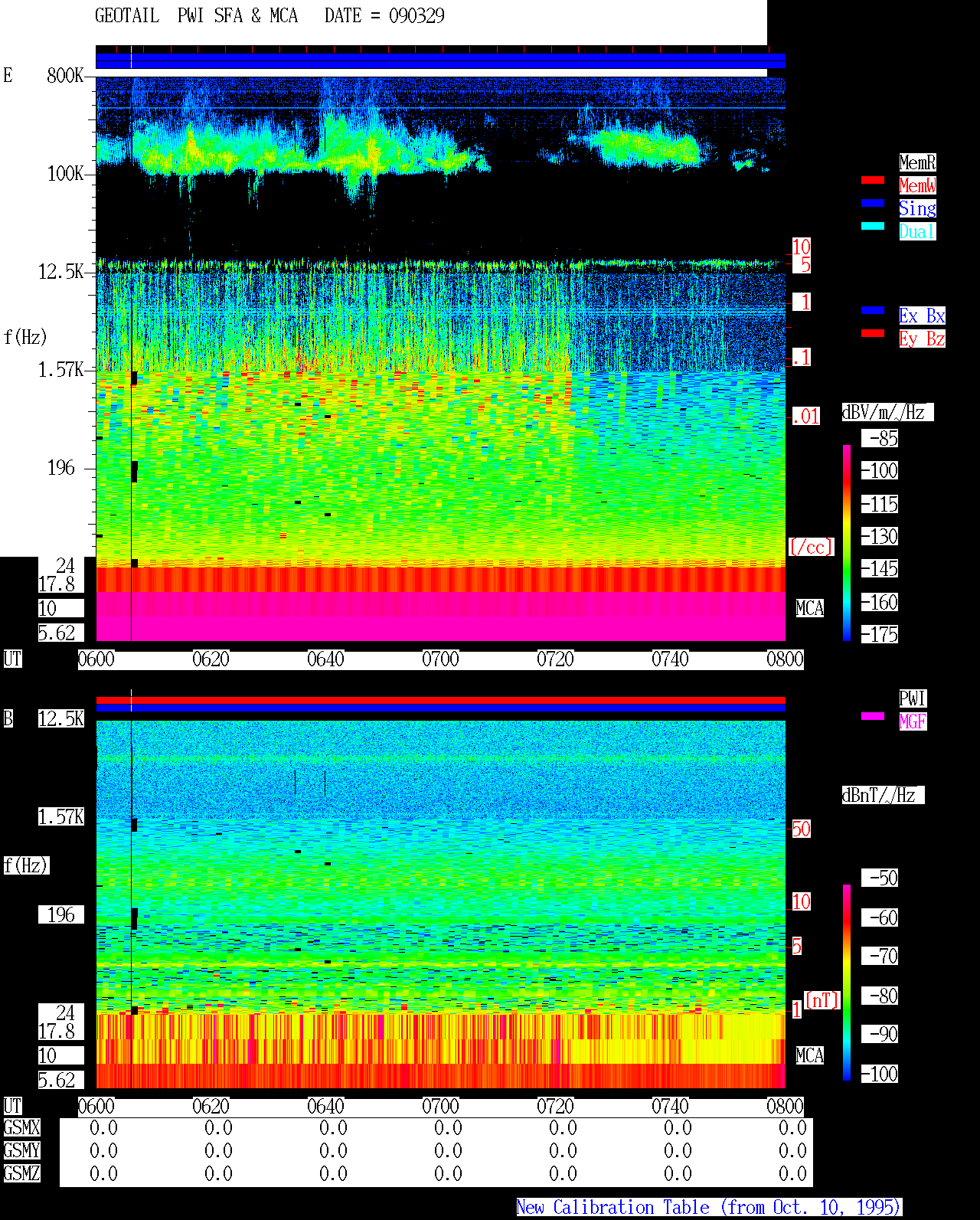
Task: Click the upper panel MCA label
Action: [810, 609]
